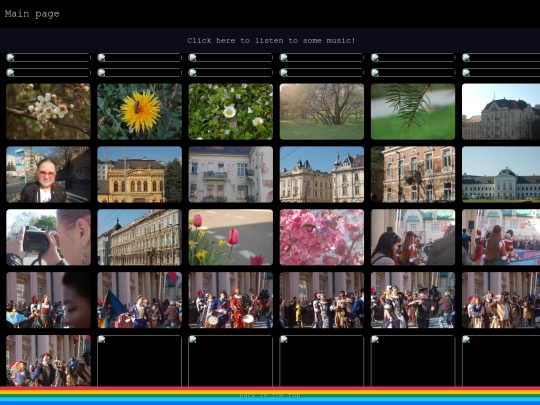
Task: Click here to listen to some music
Action: (x=271, y=41)
